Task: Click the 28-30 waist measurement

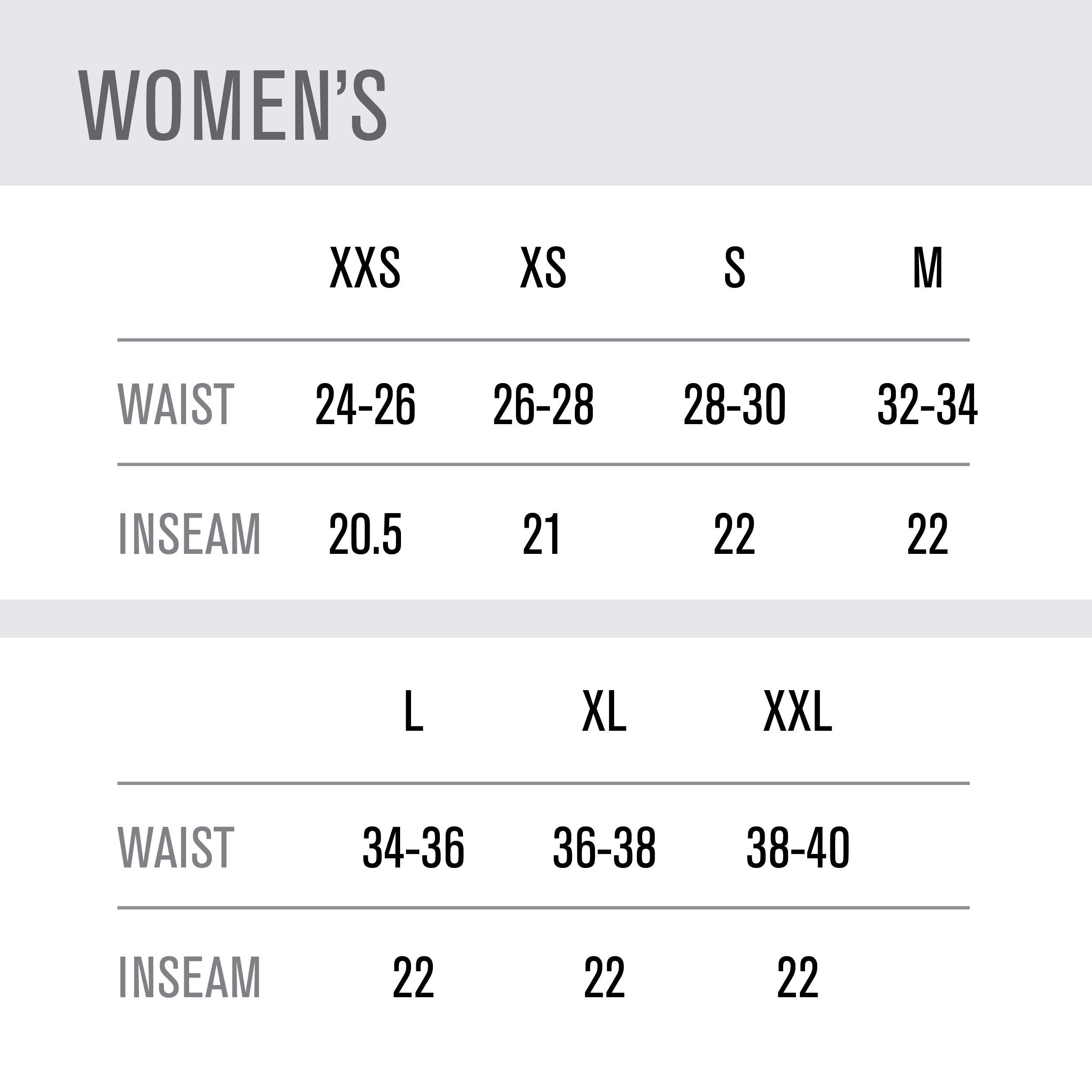Action: (734, 404)
